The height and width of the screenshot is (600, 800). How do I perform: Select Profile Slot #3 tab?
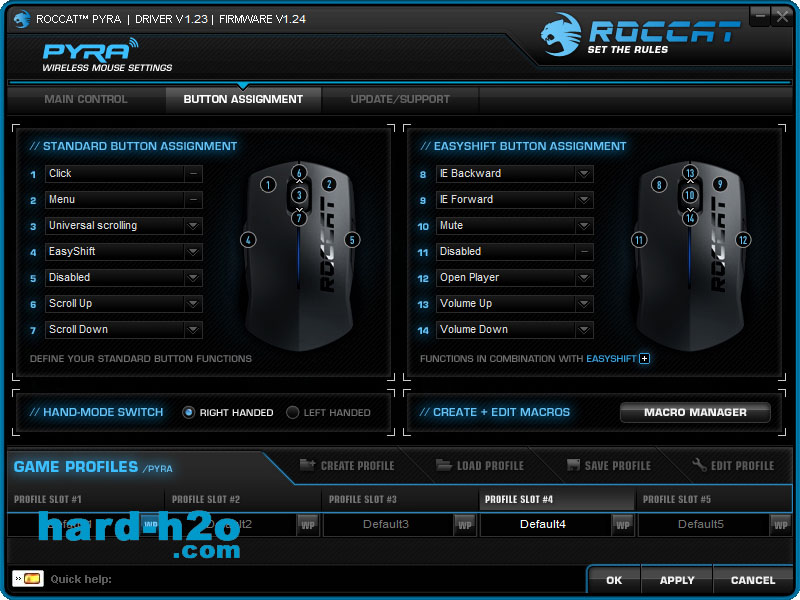[x=400, y=499]
